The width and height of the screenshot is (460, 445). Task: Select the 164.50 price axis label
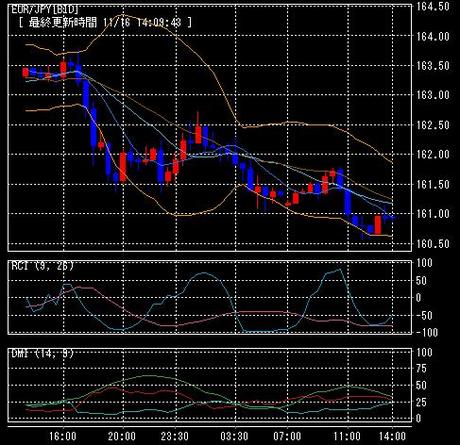[433, 7]
